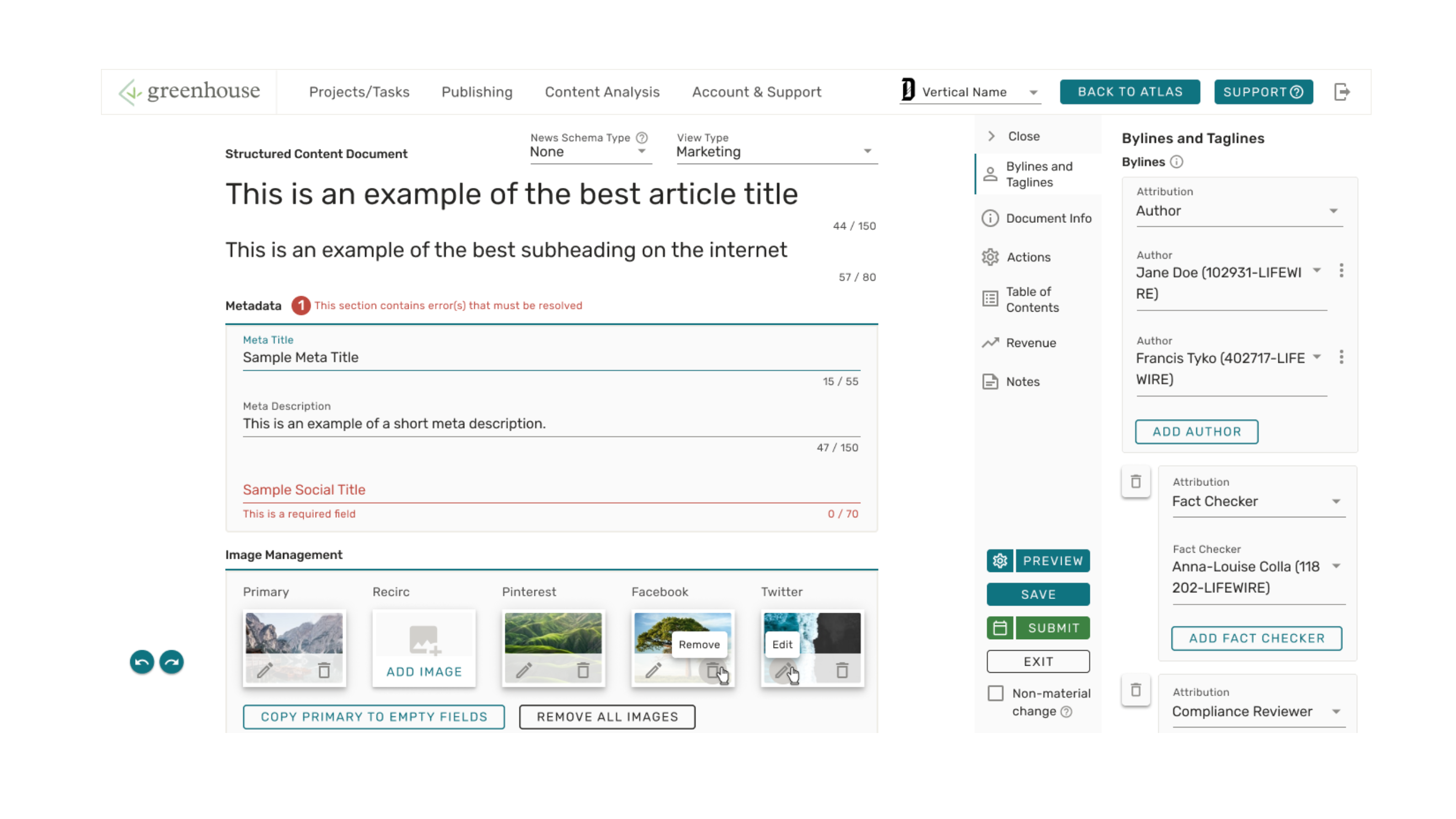Open preview settings gear icon

pyautogui.click(x=999, y=561)
